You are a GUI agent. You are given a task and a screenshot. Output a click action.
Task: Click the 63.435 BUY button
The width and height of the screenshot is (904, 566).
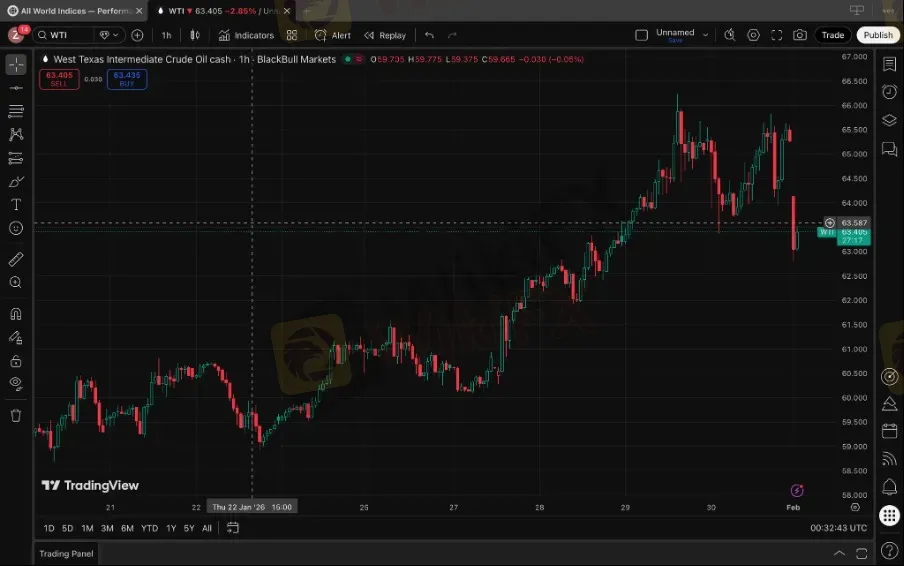127,79
